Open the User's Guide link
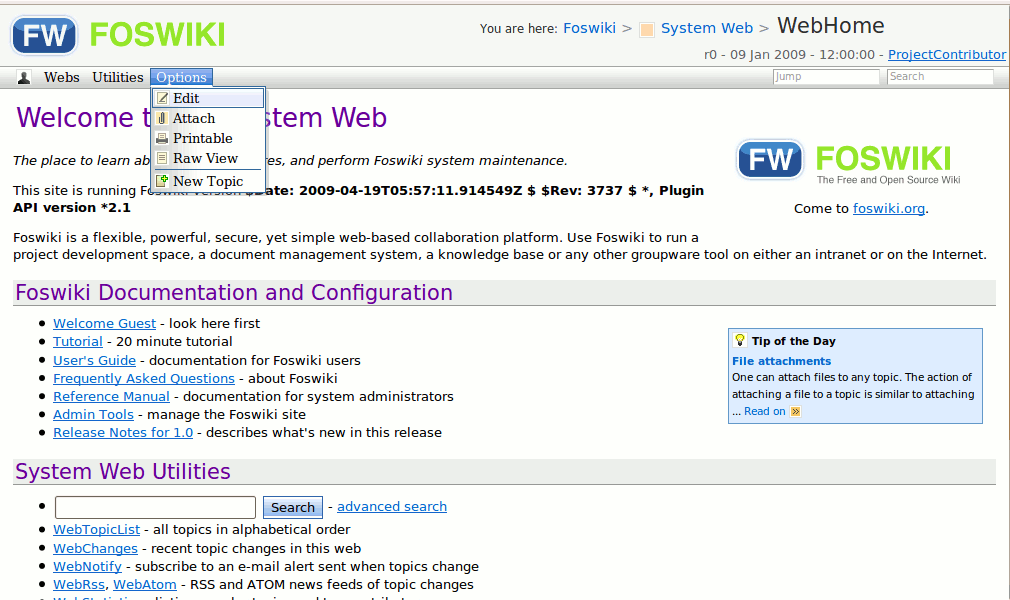This screenshot has height=600, width=1010. click(x=94, y=360)
